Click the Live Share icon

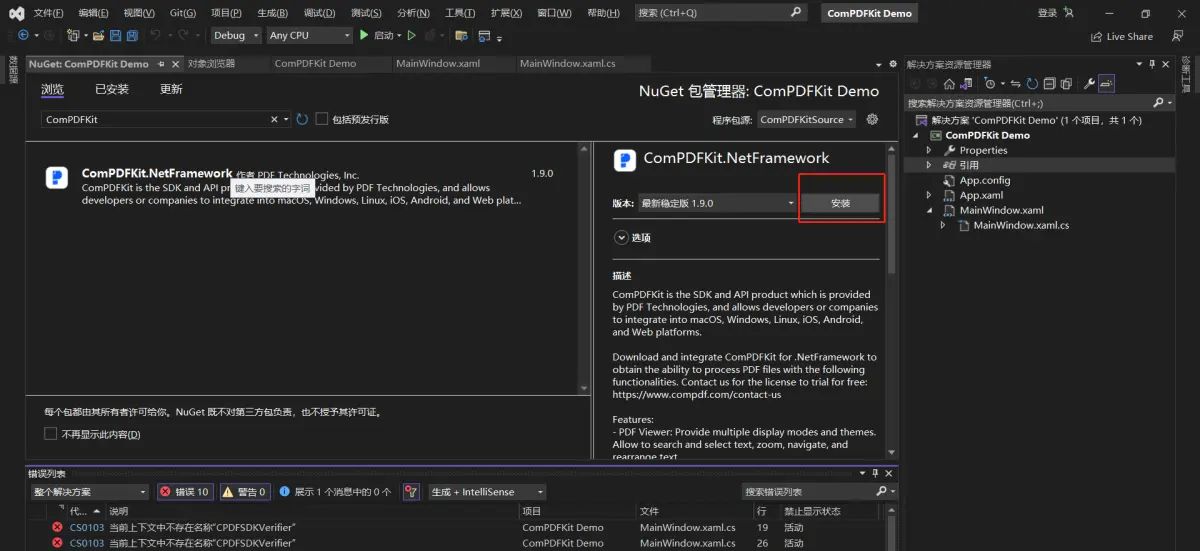pyautogui.click(x=1096, y=36)
